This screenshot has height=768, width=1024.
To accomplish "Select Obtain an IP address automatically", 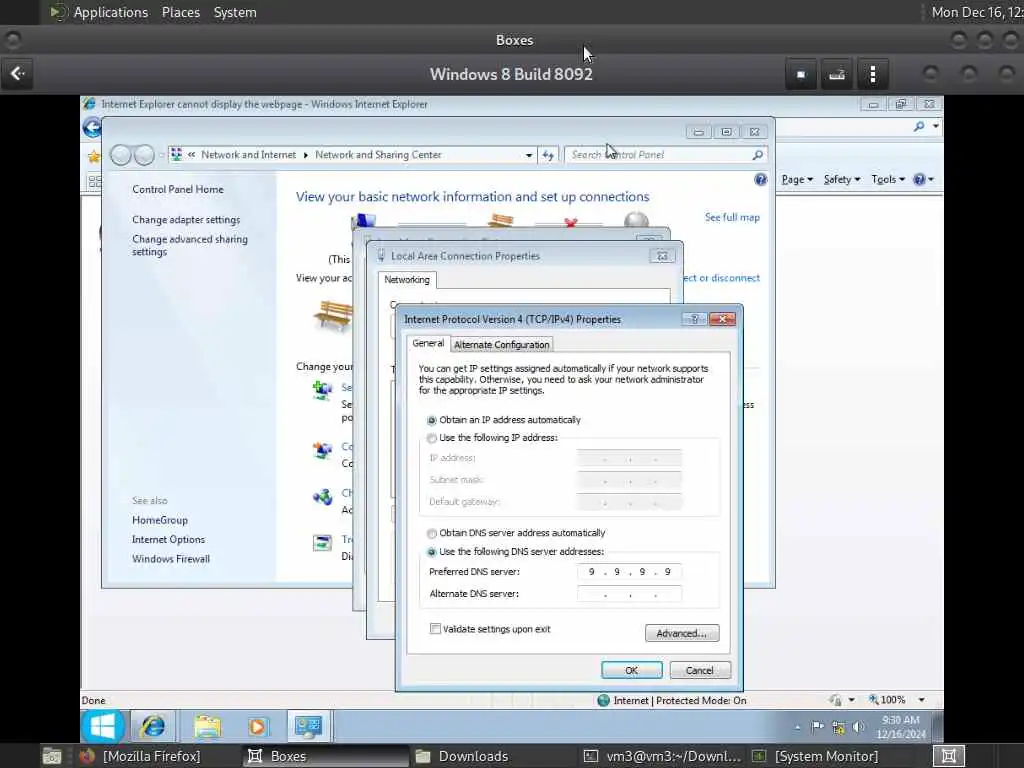I will click(x=431, y=420).
